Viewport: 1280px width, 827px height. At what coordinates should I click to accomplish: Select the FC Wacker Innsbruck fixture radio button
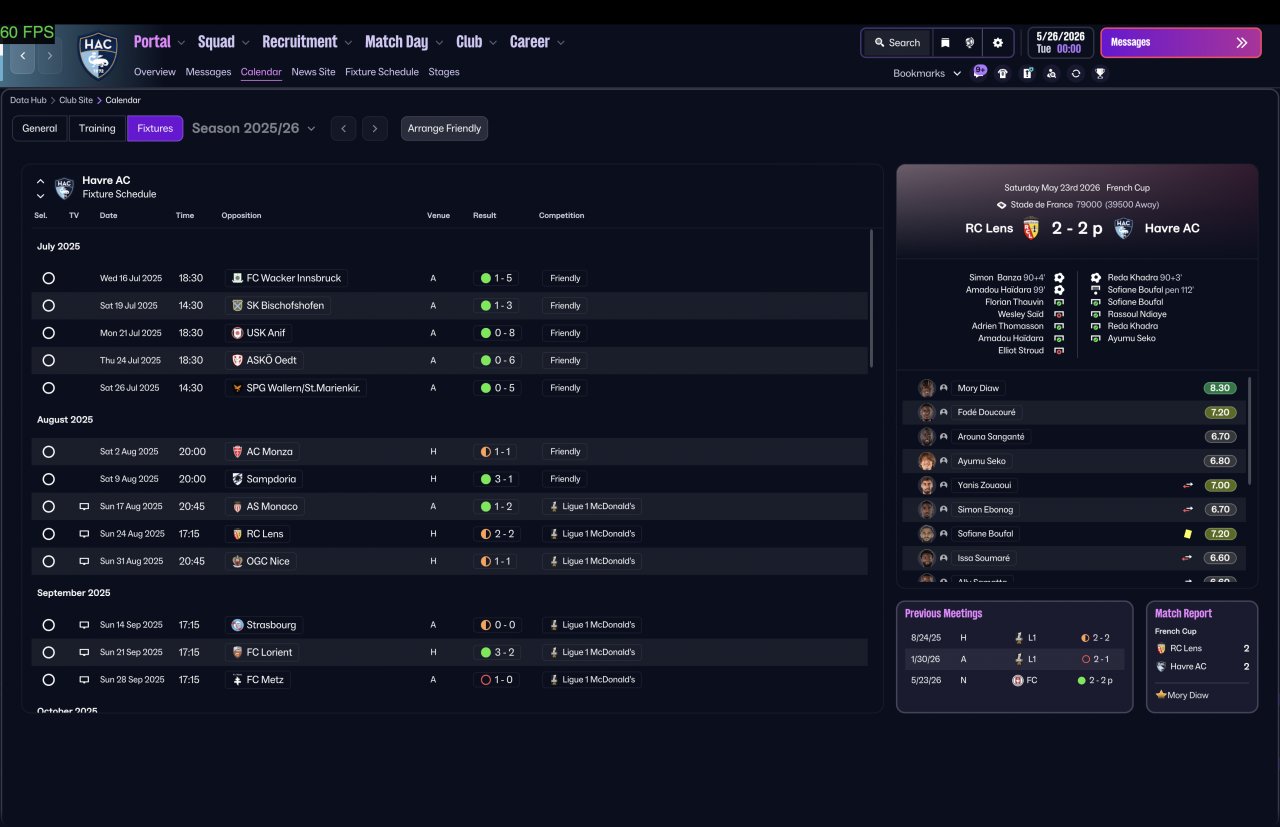coord(48,278)
